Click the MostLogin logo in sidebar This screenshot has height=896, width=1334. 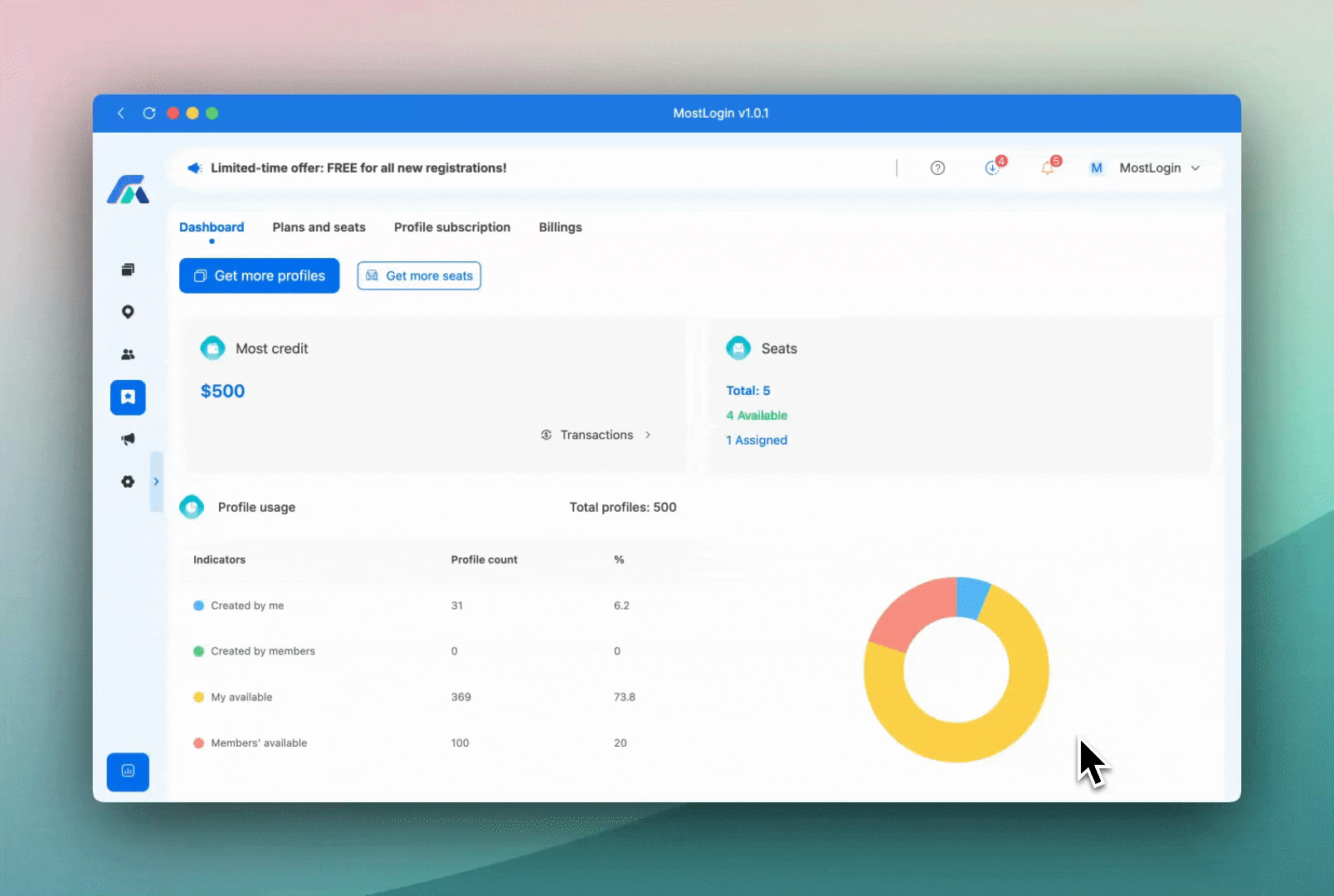[128, 189]
